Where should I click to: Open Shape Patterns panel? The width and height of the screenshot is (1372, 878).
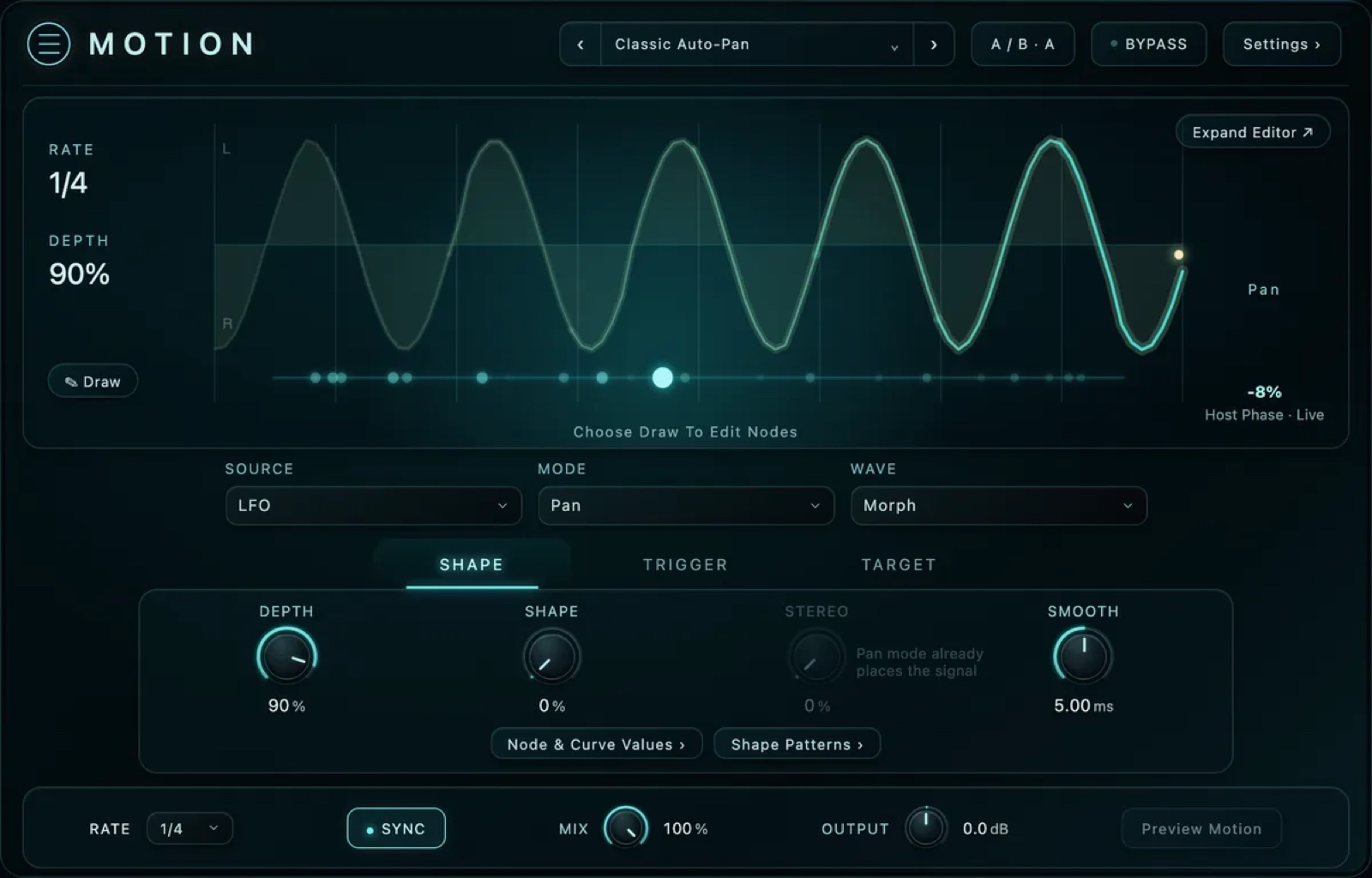coord(797,744)
